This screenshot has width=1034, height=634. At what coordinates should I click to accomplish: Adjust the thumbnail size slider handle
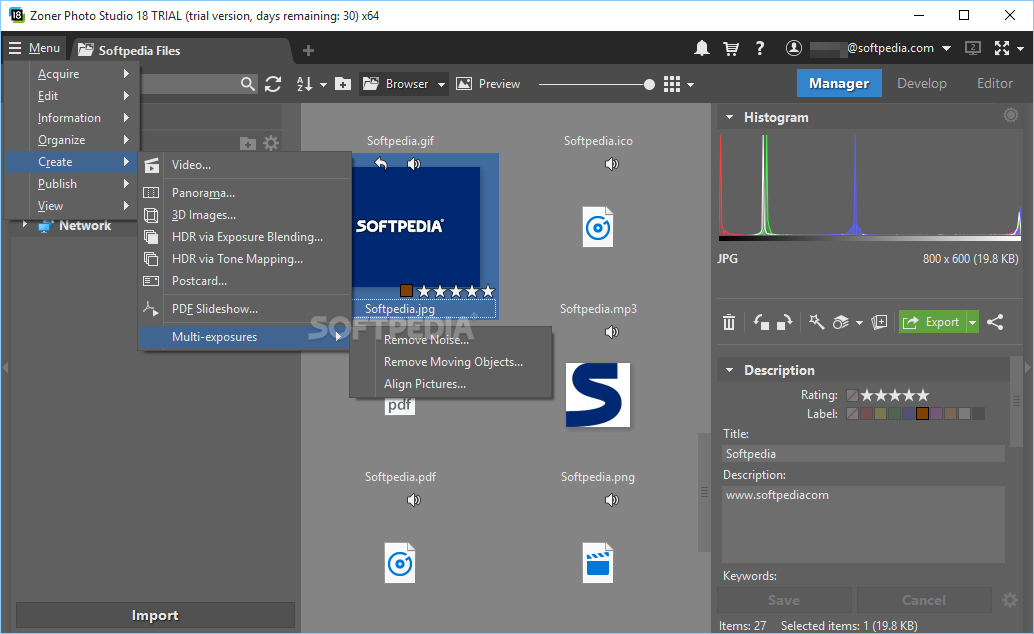click(650, 84)
